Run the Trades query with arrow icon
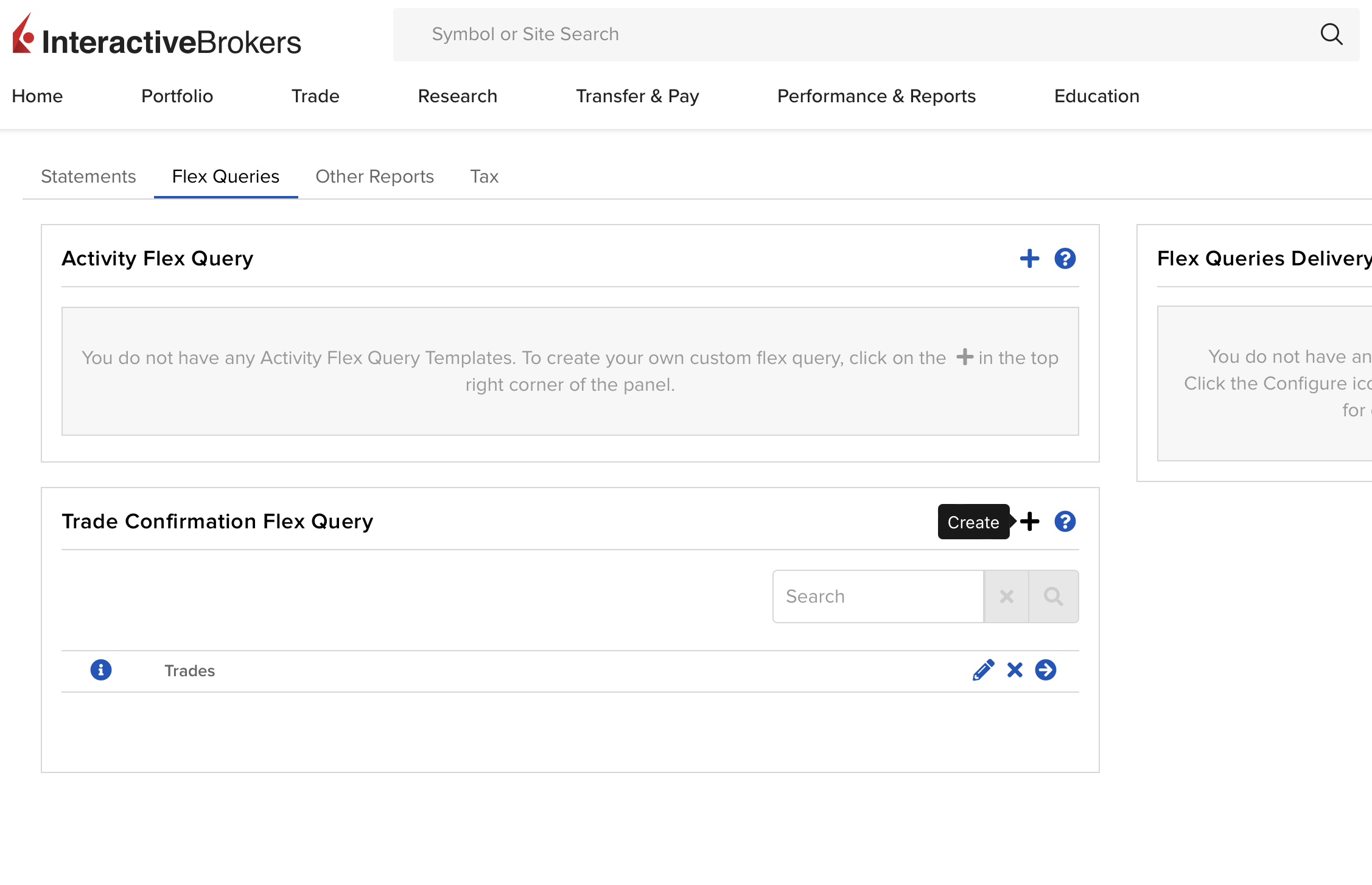 (x=1046, y=670)
